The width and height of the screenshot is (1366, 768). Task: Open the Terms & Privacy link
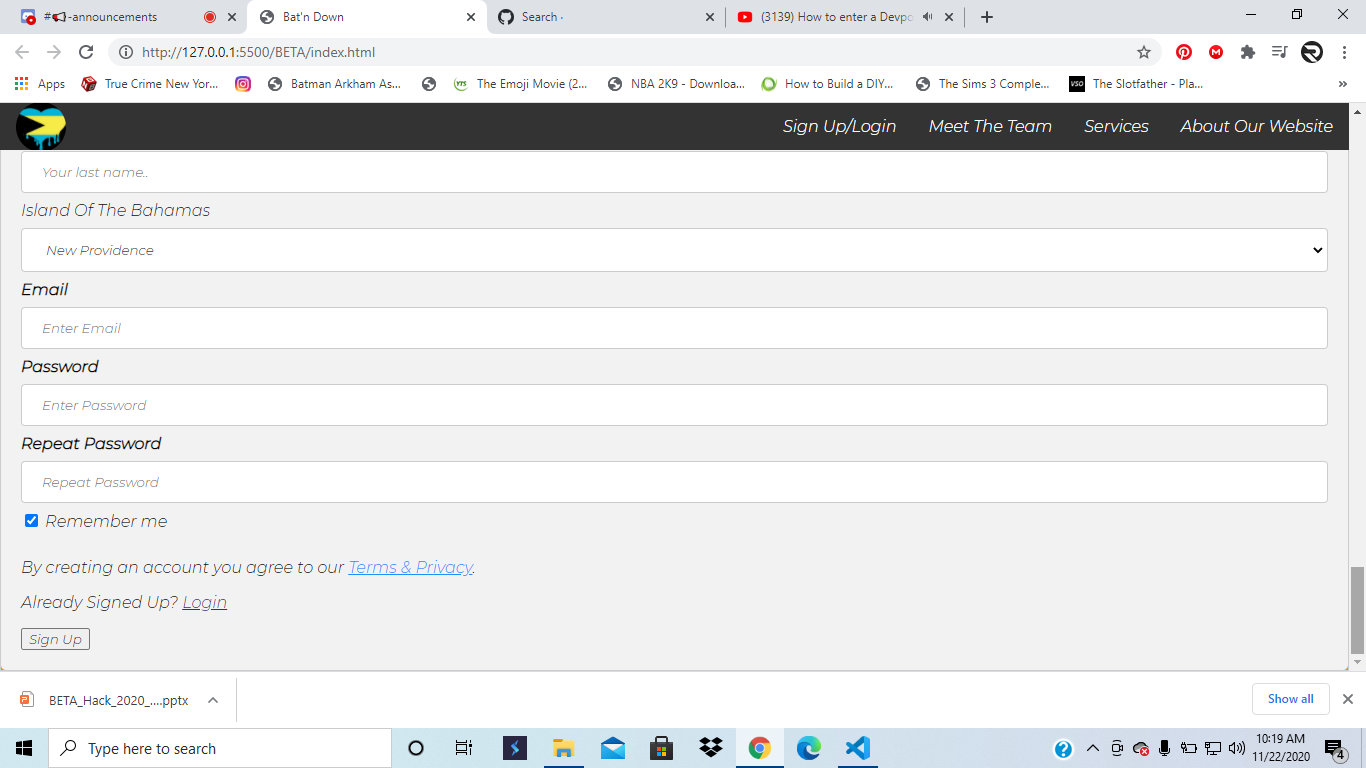coord(410,567)
